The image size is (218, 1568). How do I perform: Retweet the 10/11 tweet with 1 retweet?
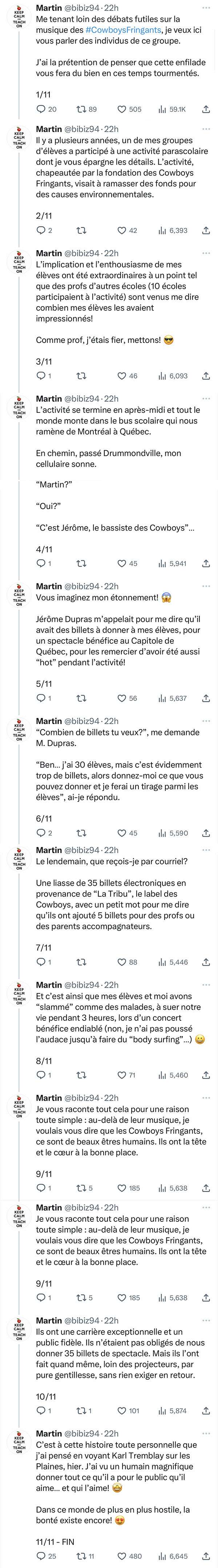pos(84,1410)
